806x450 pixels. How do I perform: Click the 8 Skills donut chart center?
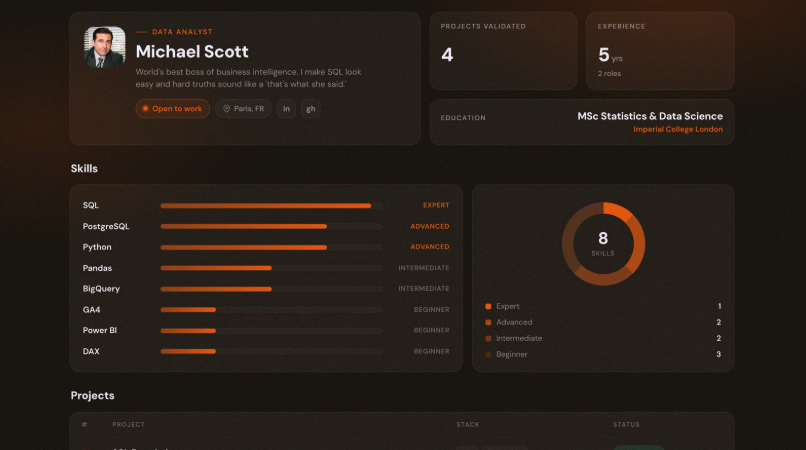603,244
